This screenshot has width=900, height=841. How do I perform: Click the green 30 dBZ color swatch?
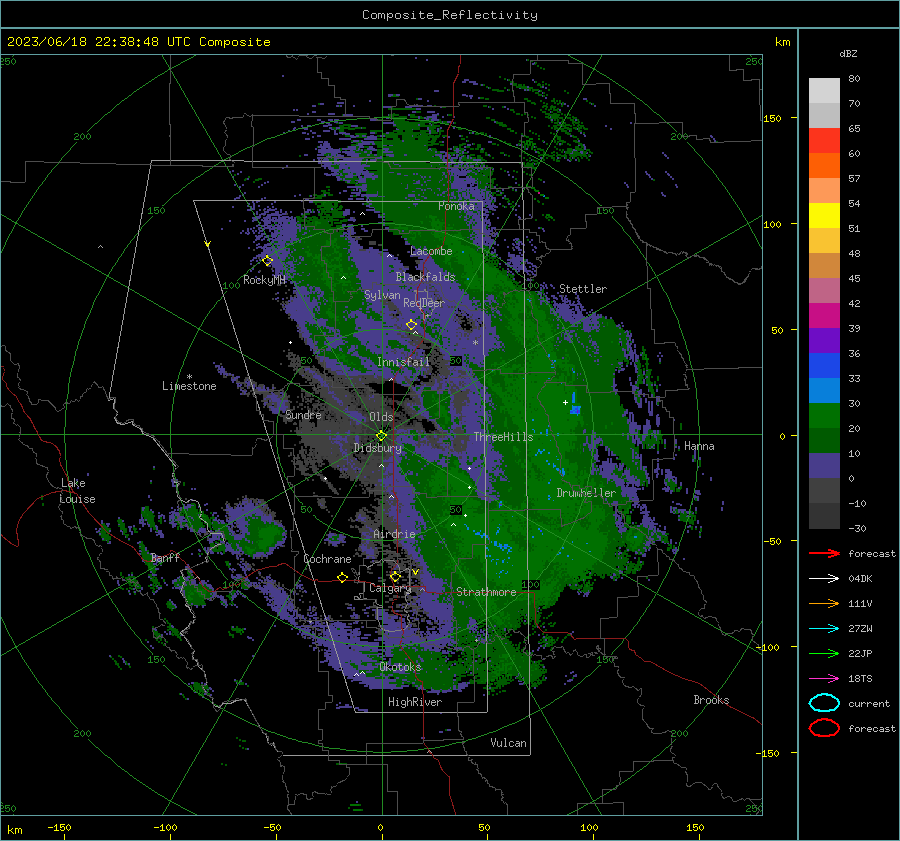pos(824,415)
